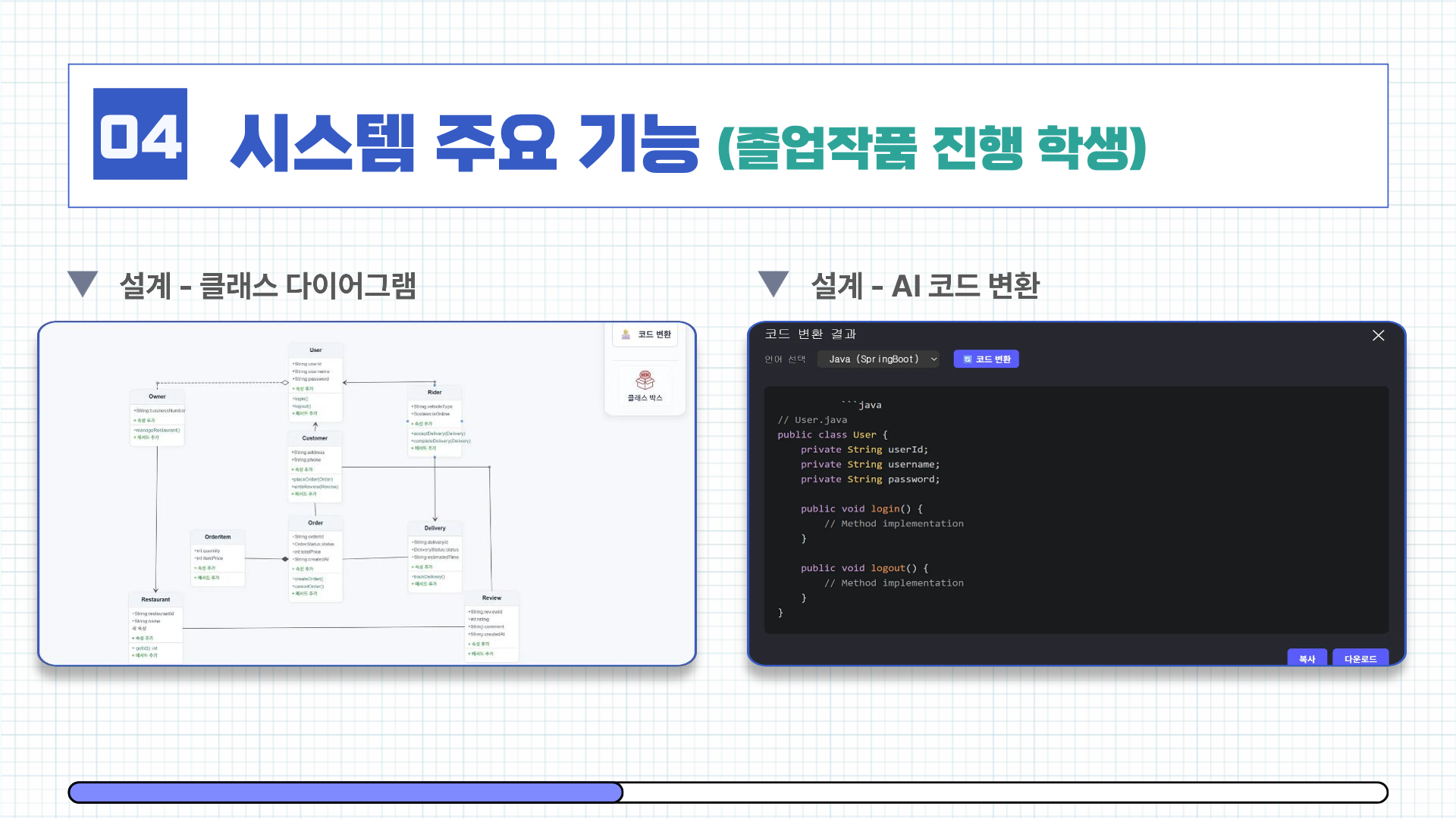Select the Rider class box header
Viewport: 1456px width, 819px height.
(x=435, y=392)
